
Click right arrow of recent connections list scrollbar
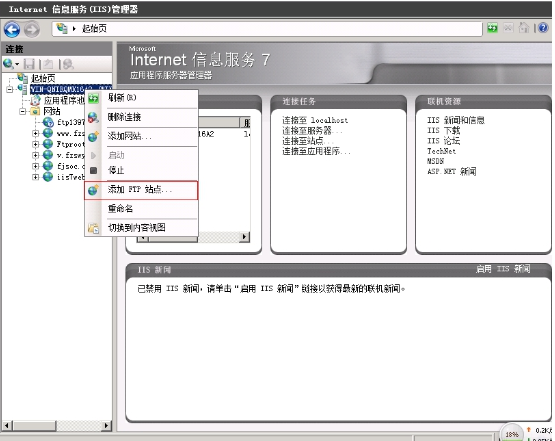coord(244,236)
